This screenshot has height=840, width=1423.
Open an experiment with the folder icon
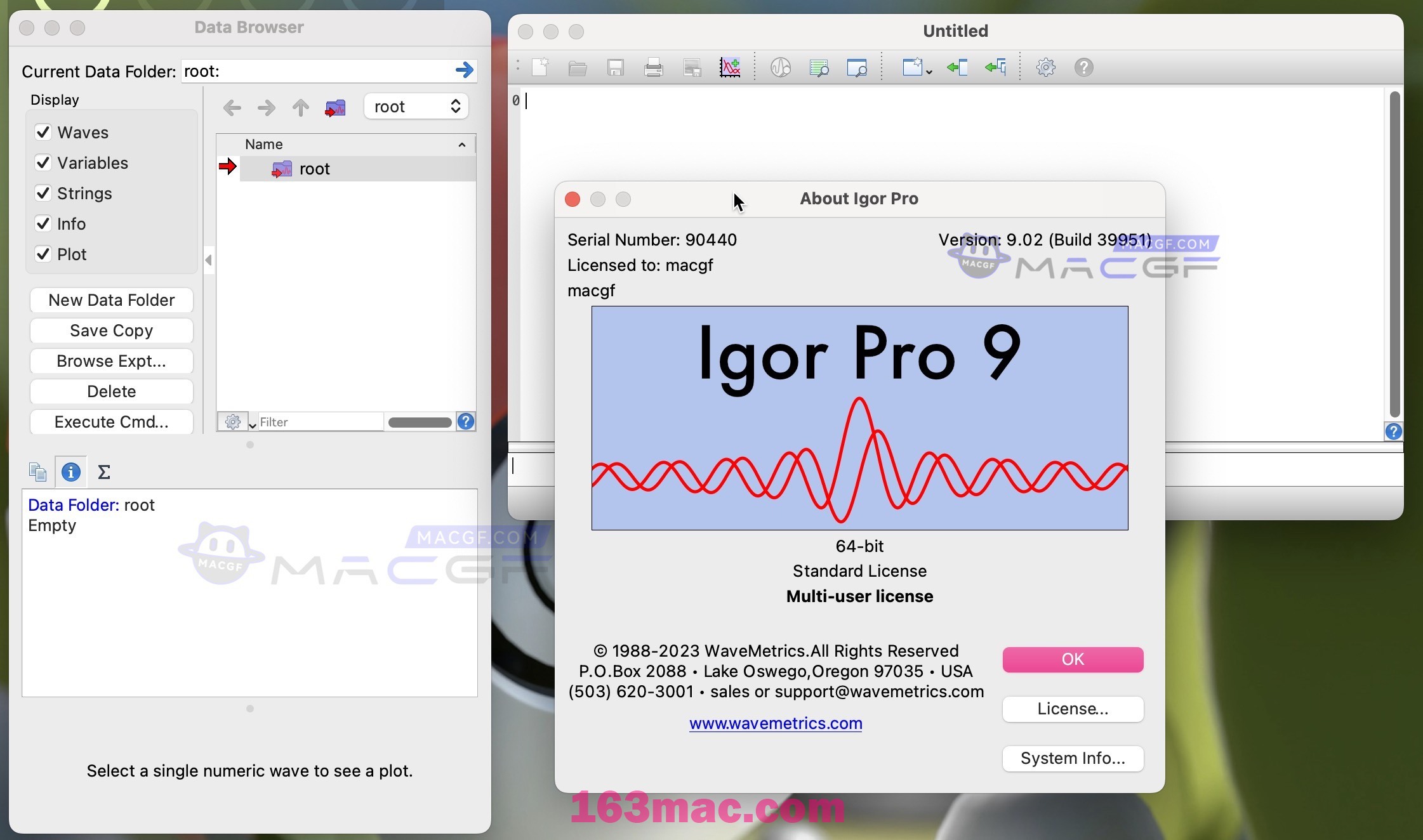578,67
